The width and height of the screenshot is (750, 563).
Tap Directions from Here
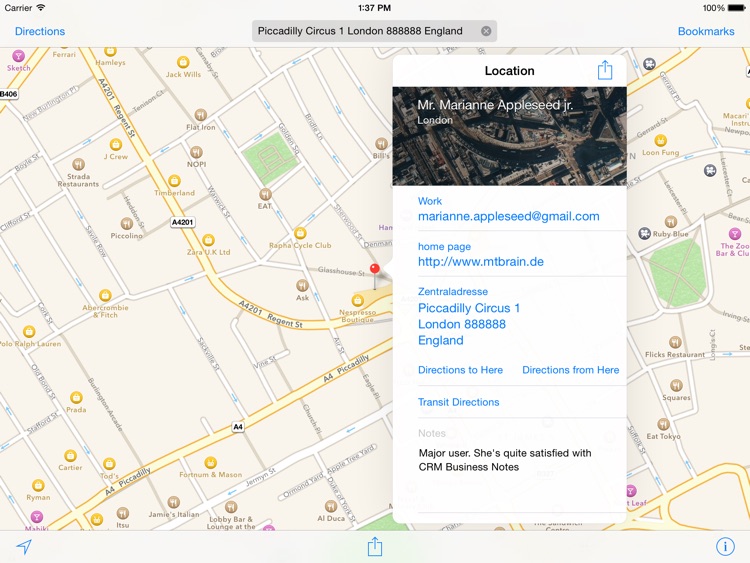pyautogui.click(x=571, y=370)
